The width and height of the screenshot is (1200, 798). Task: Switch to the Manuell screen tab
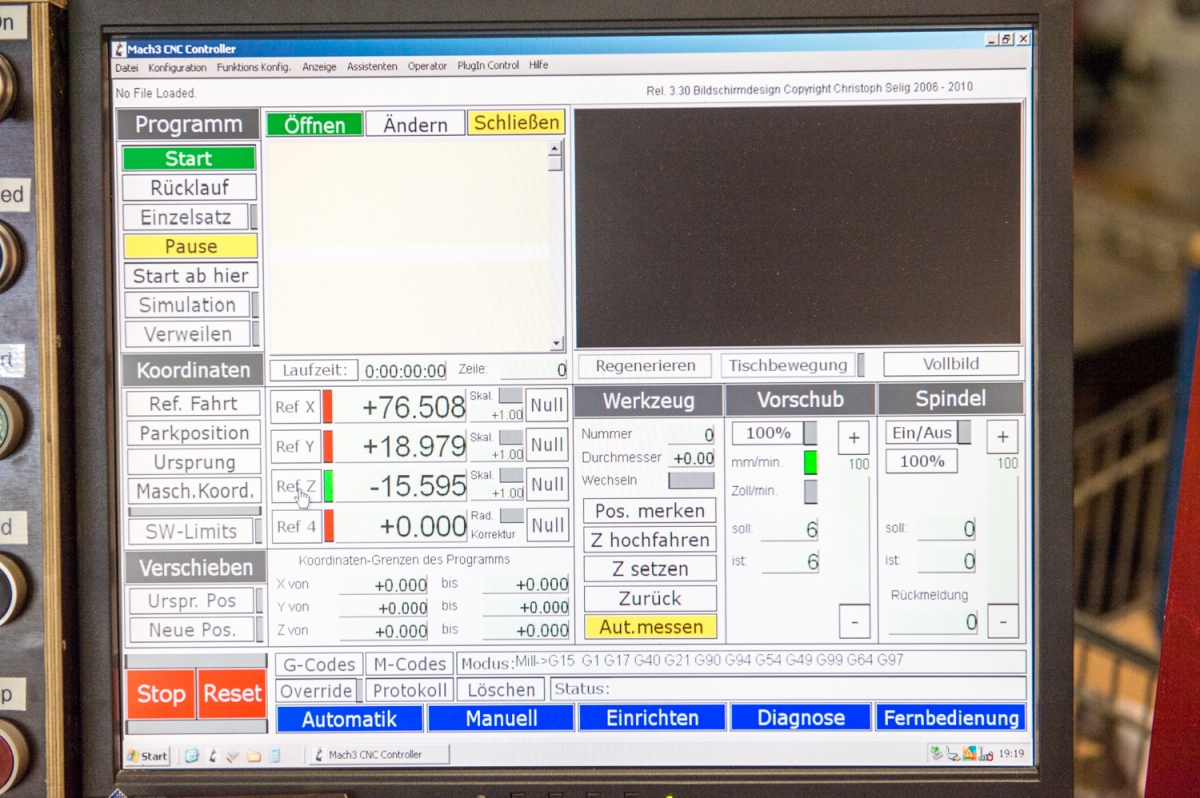tap(501, 718)
